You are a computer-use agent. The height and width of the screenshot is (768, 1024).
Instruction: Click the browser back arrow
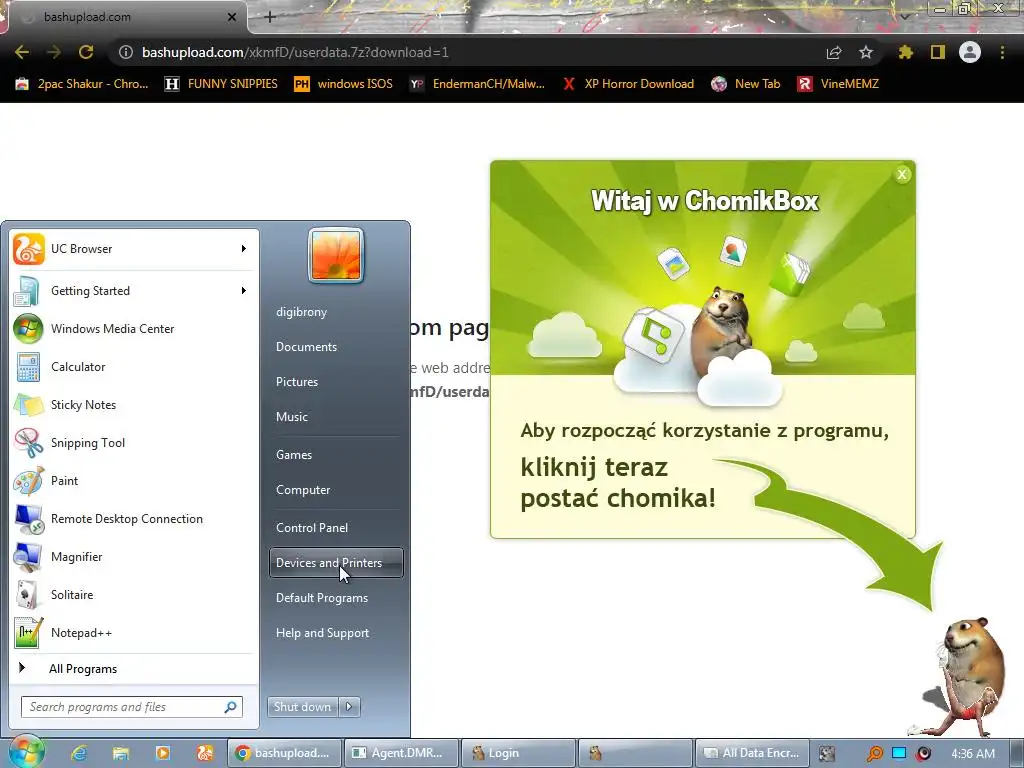point(22,52)
